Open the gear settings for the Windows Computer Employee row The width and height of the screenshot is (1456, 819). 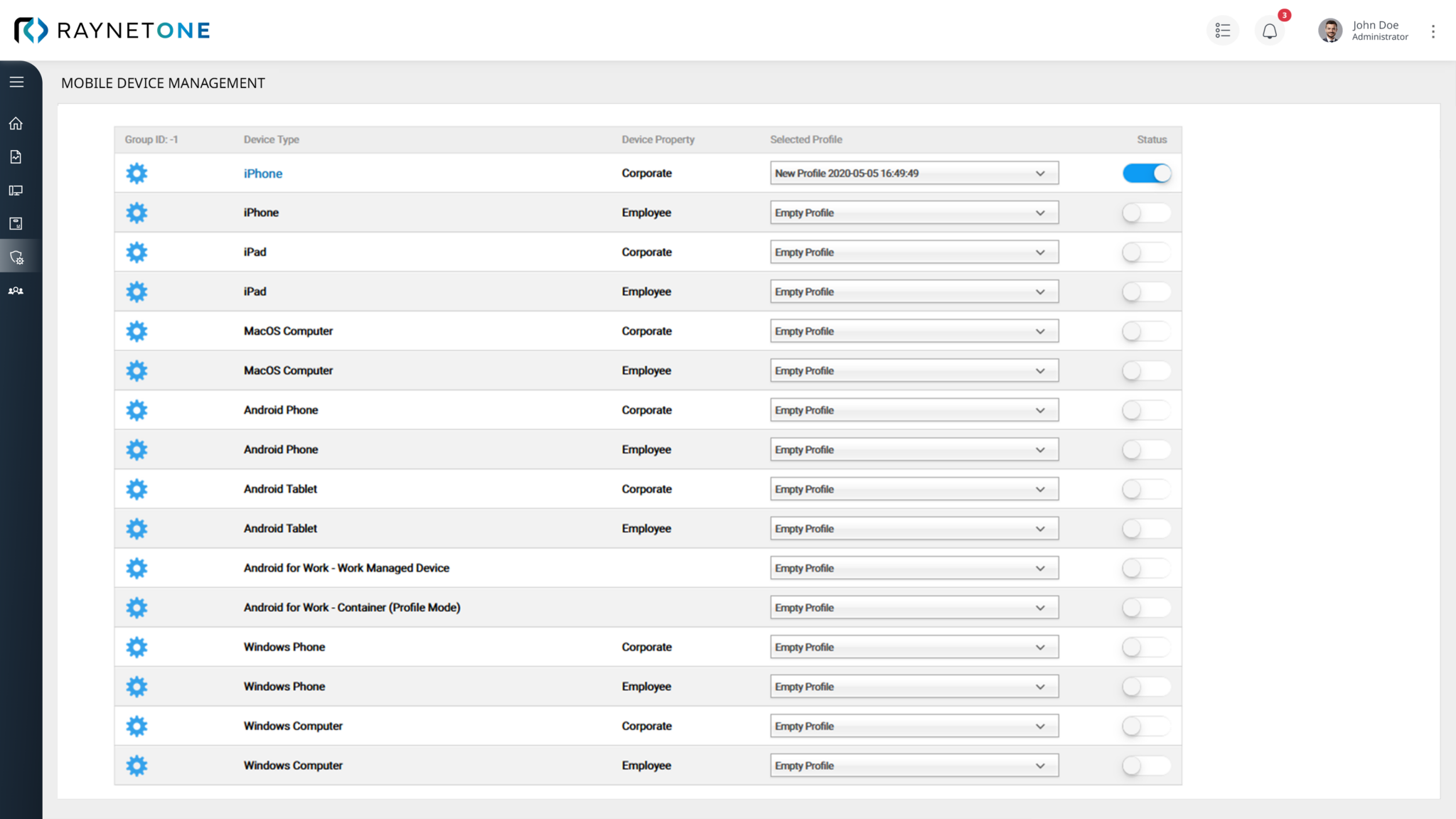pyautogui.click(x=136, y=766)
